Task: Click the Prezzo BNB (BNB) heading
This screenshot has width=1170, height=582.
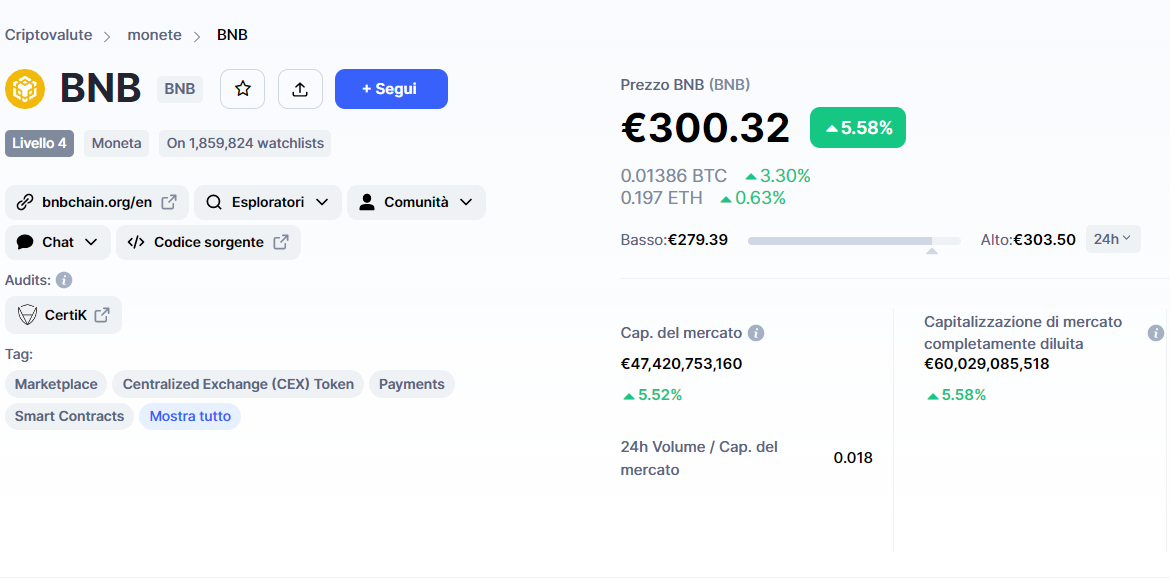Action: pyautogui.click(x=685, y=84)
